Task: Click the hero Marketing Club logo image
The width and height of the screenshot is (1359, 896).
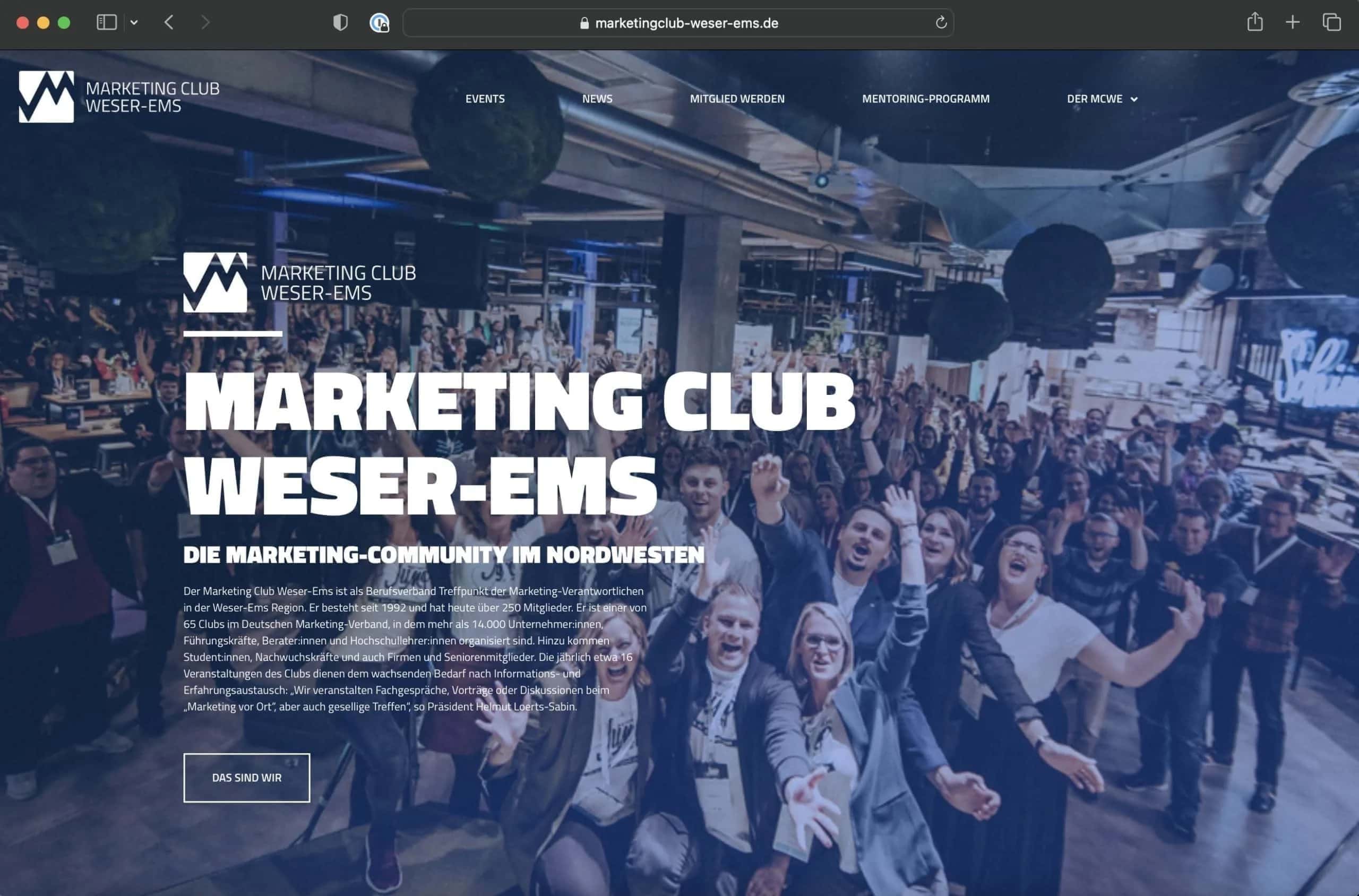Action: 300,282
